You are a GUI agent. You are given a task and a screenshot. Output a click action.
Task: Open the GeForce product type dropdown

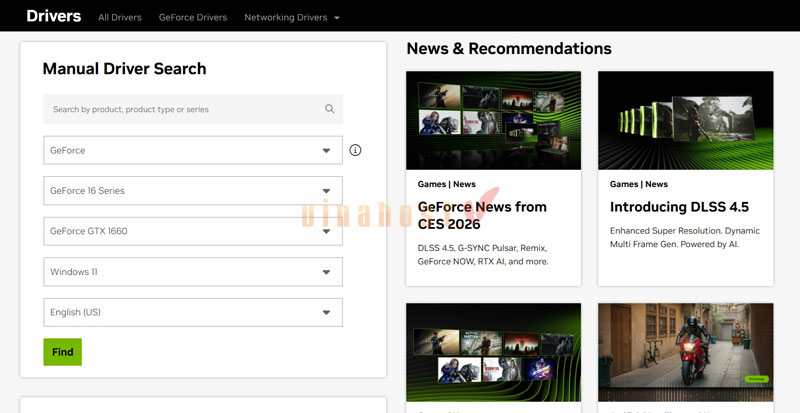193,150
